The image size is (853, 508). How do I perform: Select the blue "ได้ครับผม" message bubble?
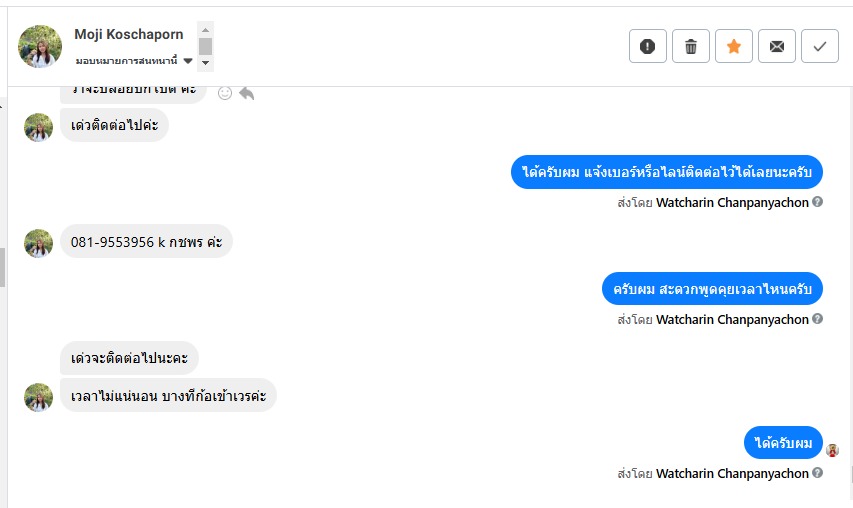click(783, 443)
